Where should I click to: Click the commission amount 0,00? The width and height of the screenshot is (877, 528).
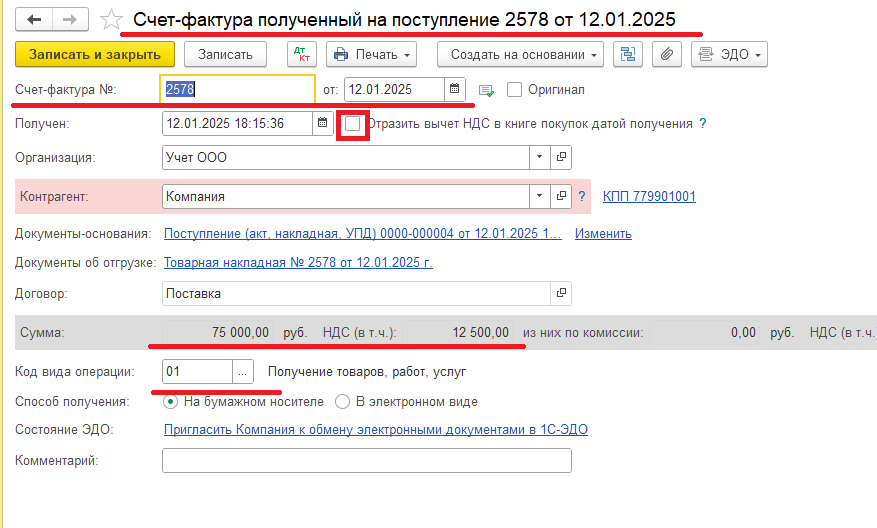point(704,333)
